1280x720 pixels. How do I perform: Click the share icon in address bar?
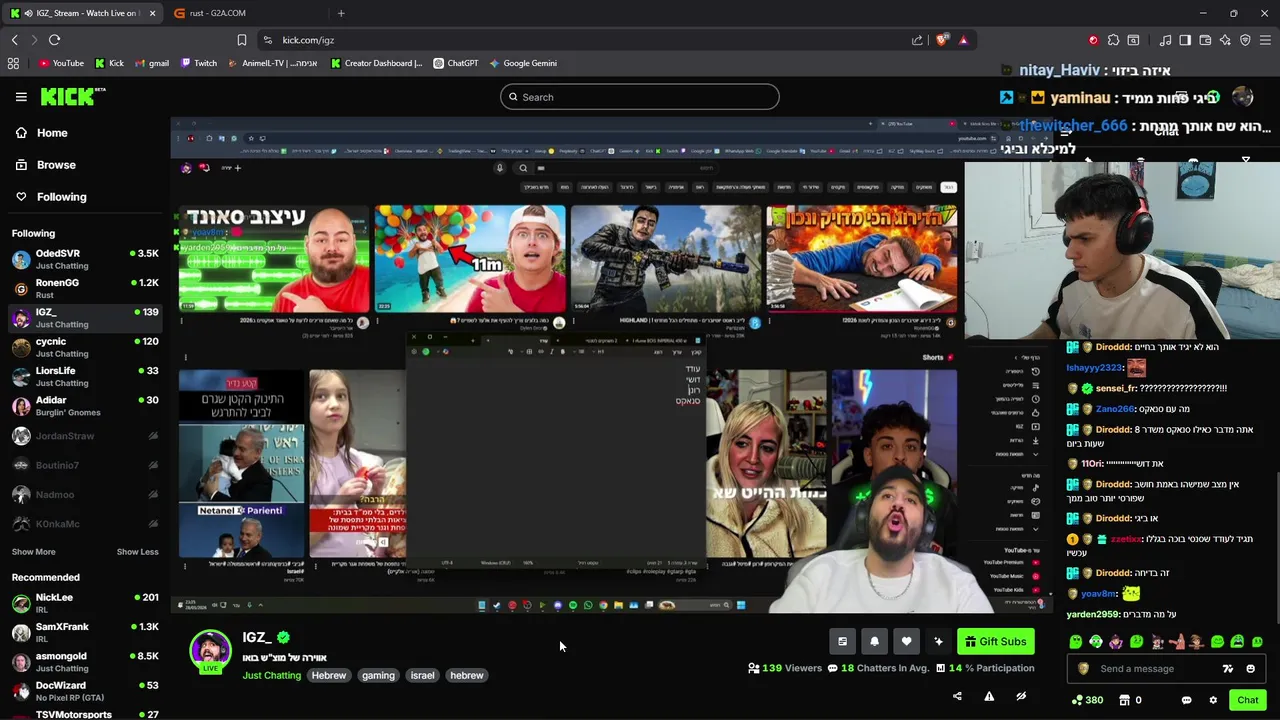point(917,40)
